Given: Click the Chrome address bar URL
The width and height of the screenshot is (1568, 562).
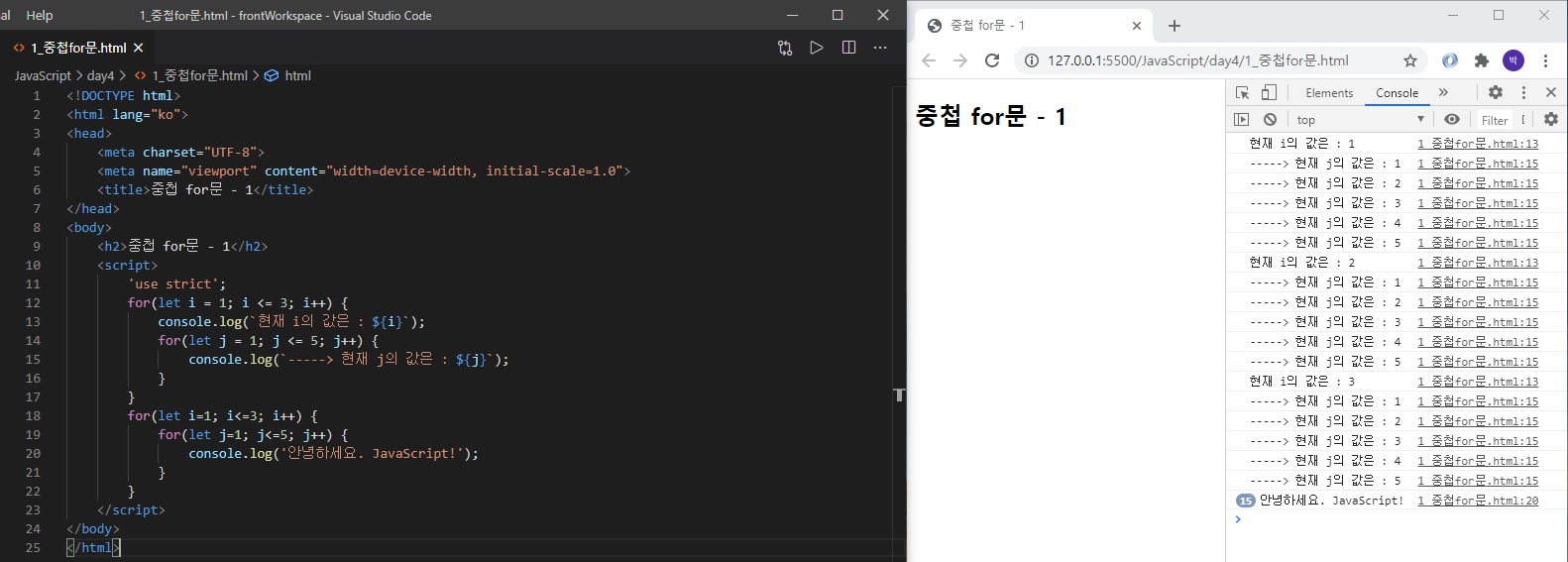Looking at the screenshot, I should (x=1197, y=60).
